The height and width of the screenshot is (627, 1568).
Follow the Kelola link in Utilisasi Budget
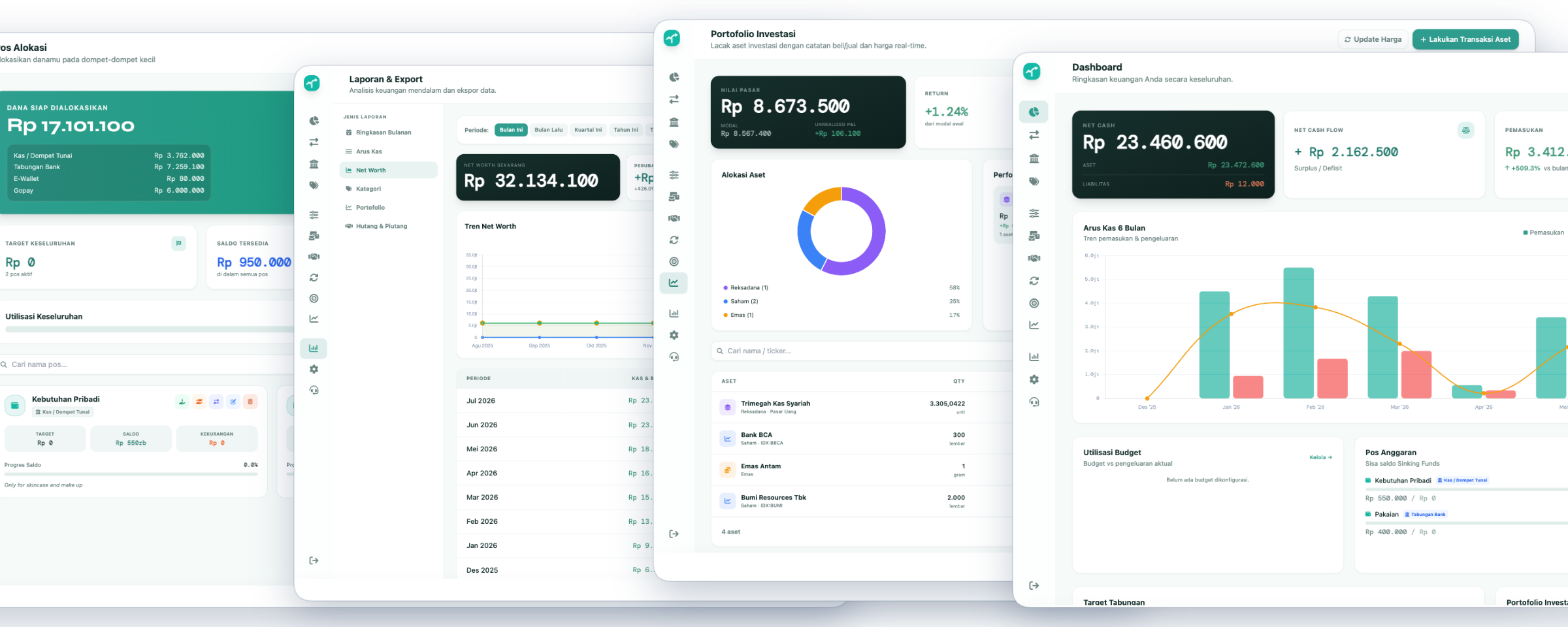1320,457
